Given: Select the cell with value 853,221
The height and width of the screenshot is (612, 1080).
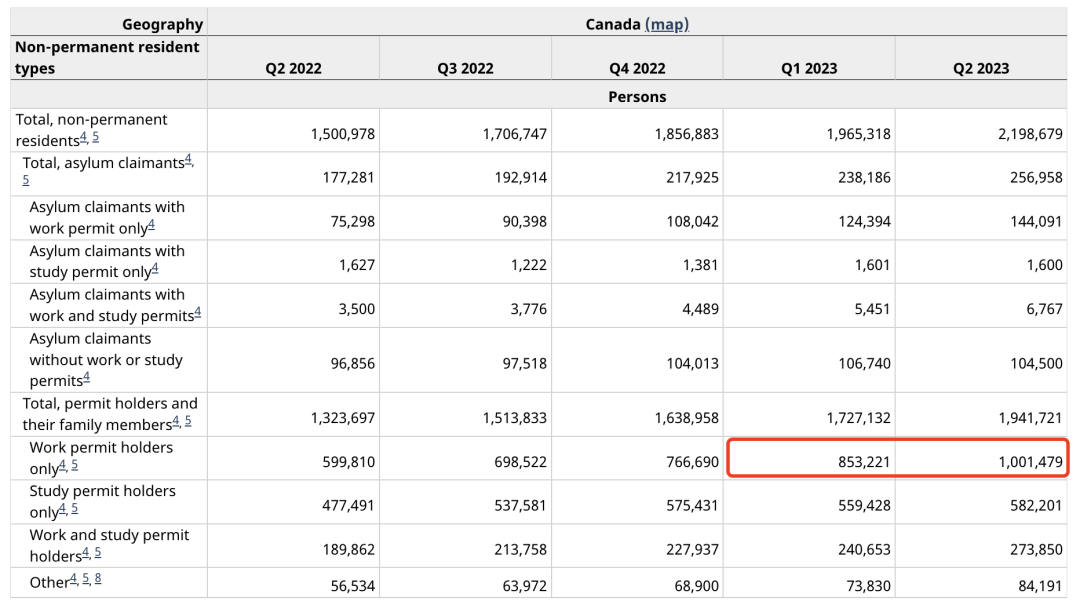Looking at the screenshot, I should coord(809,458).
